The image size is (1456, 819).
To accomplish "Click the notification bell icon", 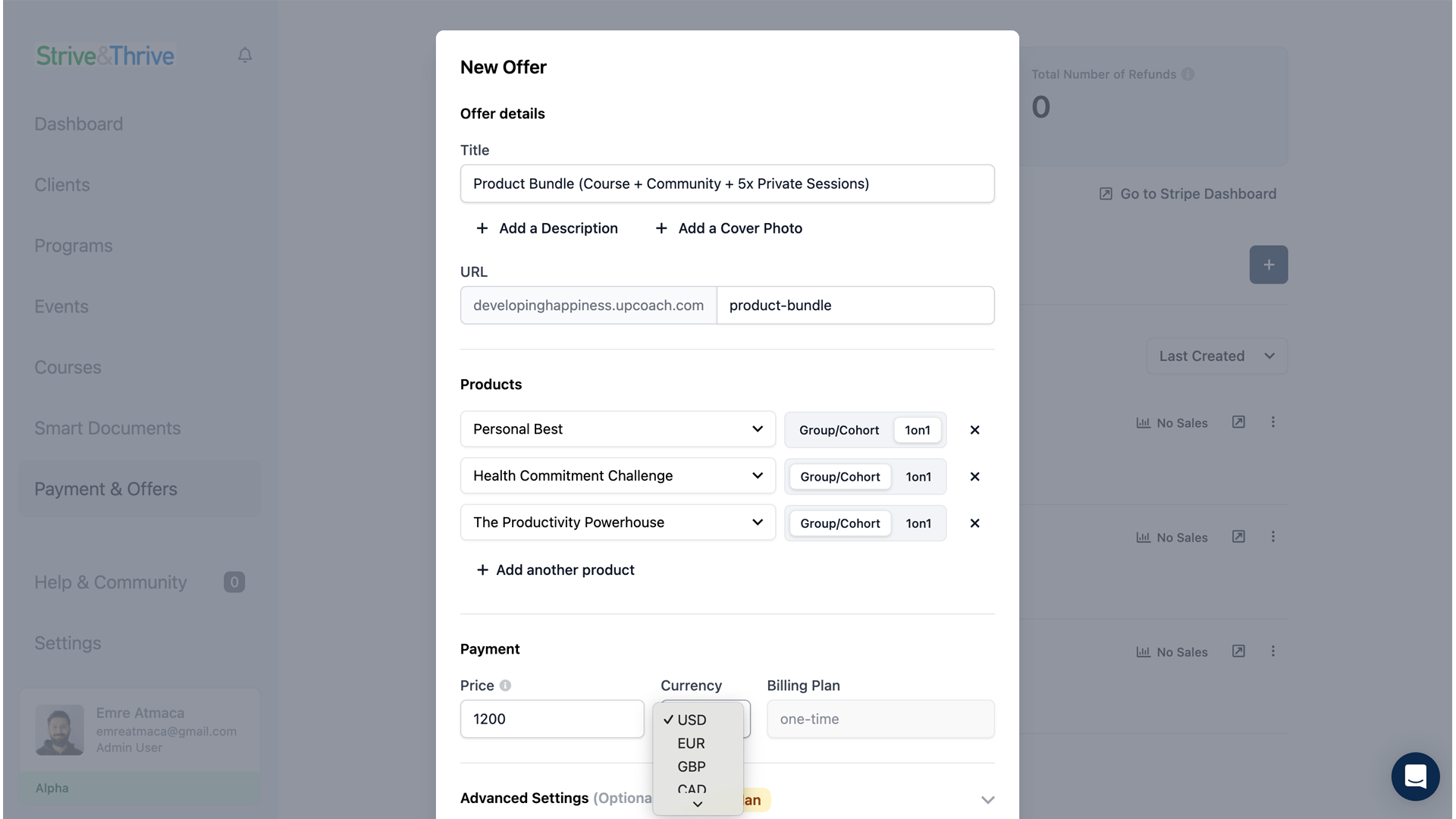I will pyautogui.click(x=244, y=55).
